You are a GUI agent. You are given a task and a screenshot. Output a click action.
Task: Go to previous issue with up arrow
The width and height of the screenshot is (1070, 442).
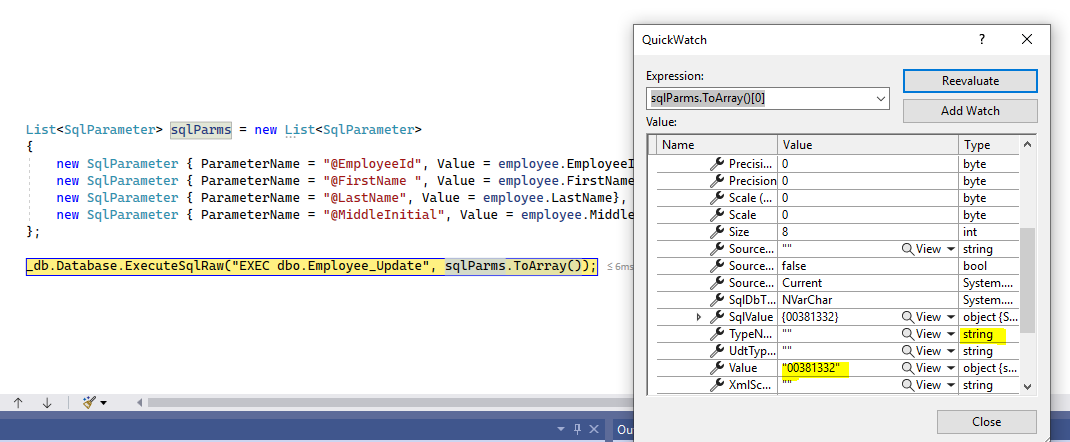(x=18, y=402)
